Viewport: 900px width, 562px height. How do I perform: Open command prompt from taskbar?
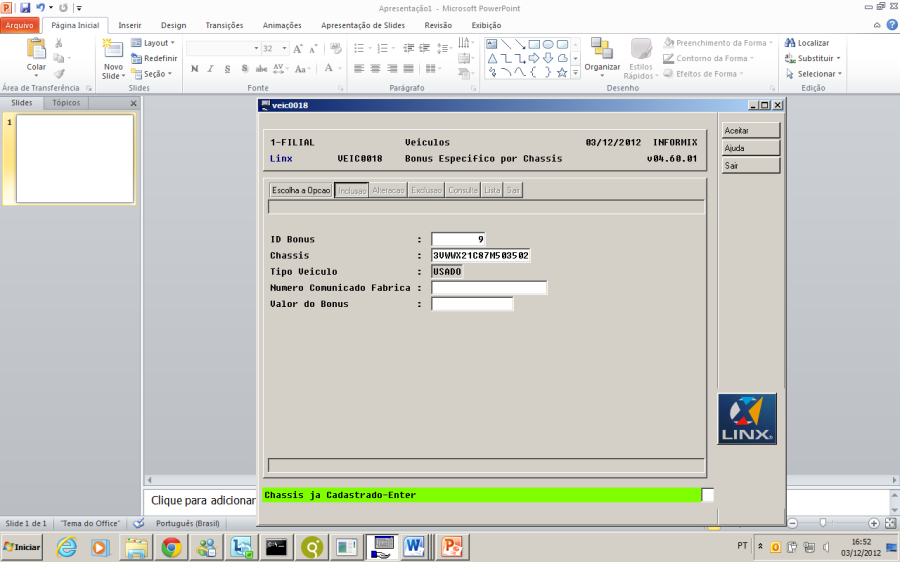click(276, 548)
